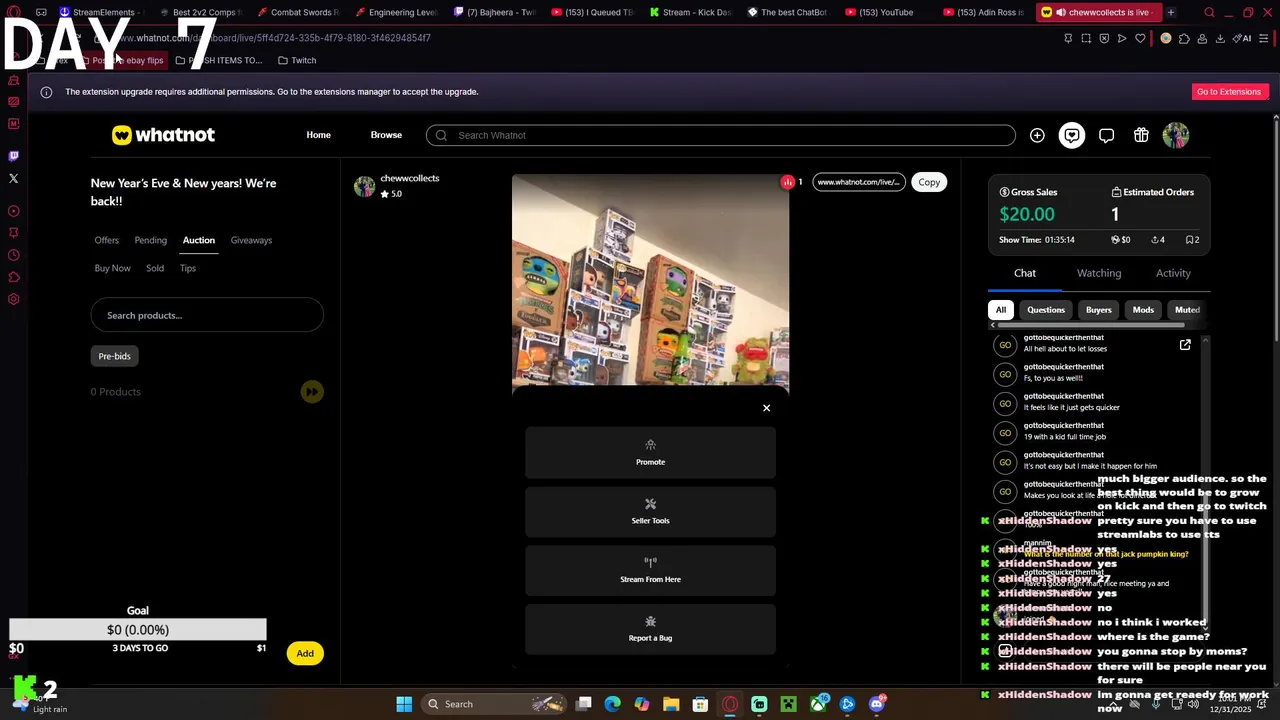Open the Pending tab

[x=151, y=240]
